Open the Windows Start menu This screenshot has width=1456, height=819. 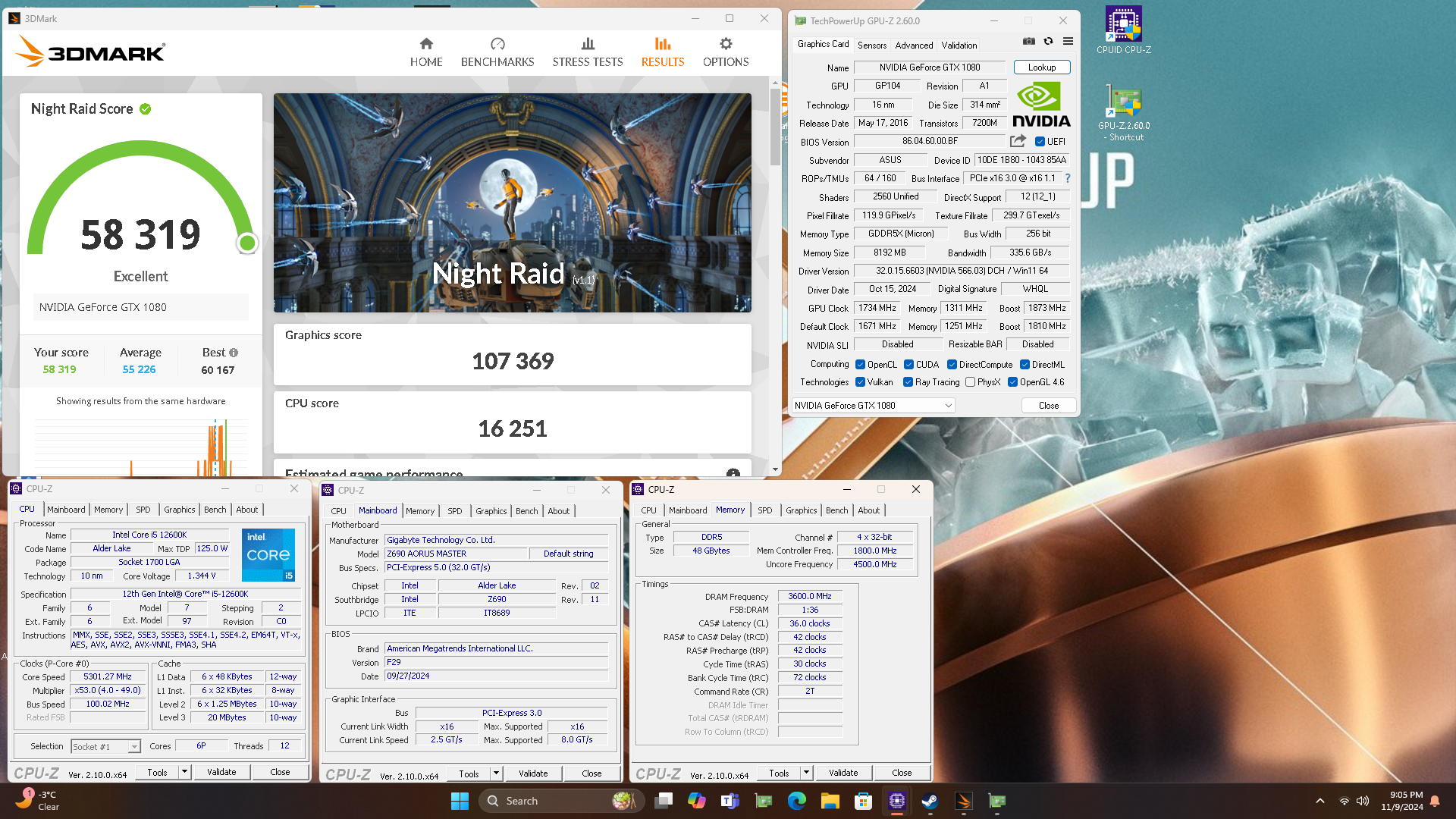pos(460,801)
